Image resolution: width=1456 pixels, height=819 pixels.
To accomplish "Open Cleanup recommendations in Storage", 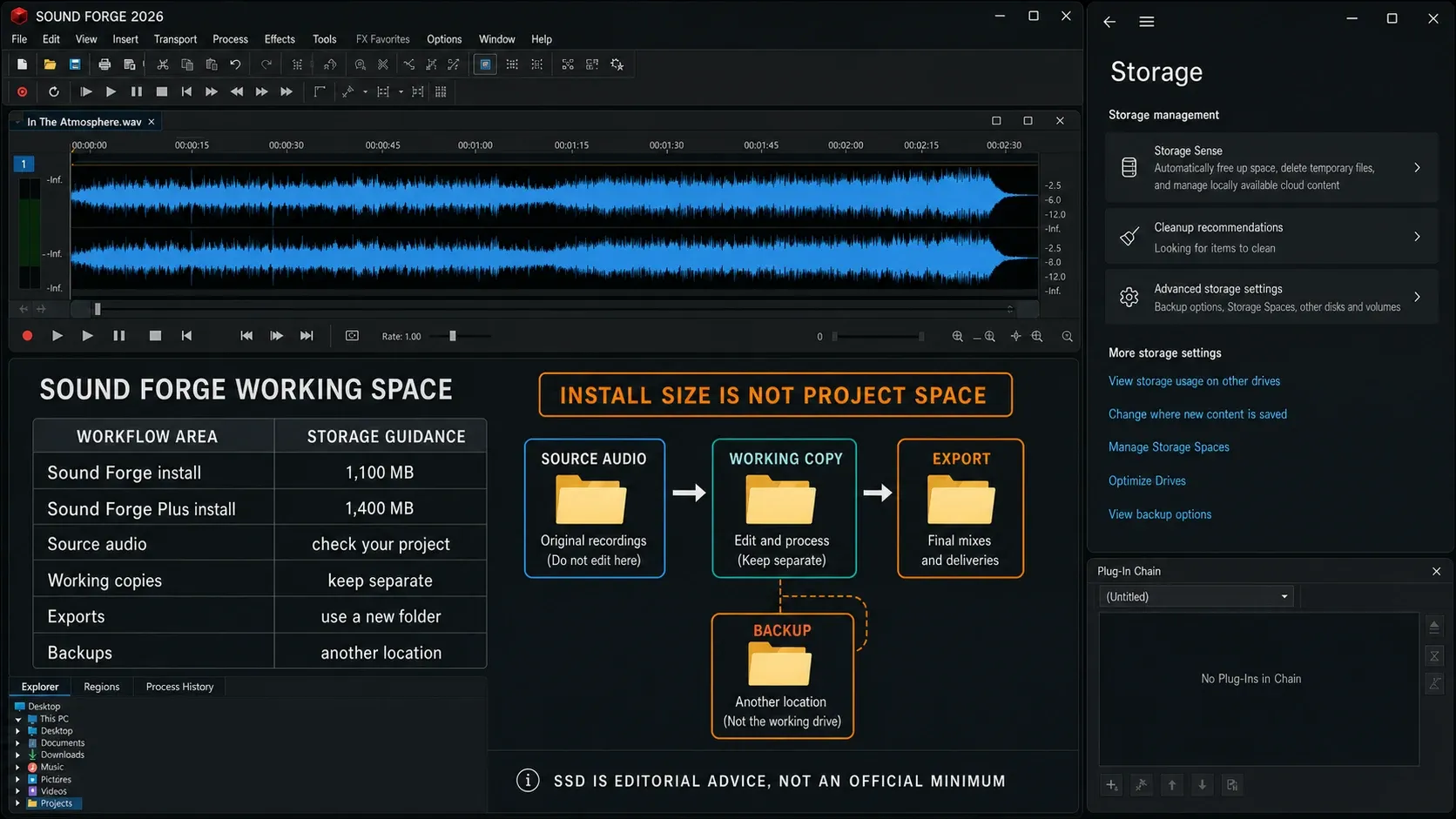I will pyautogui.click(x=1271, y=237).
